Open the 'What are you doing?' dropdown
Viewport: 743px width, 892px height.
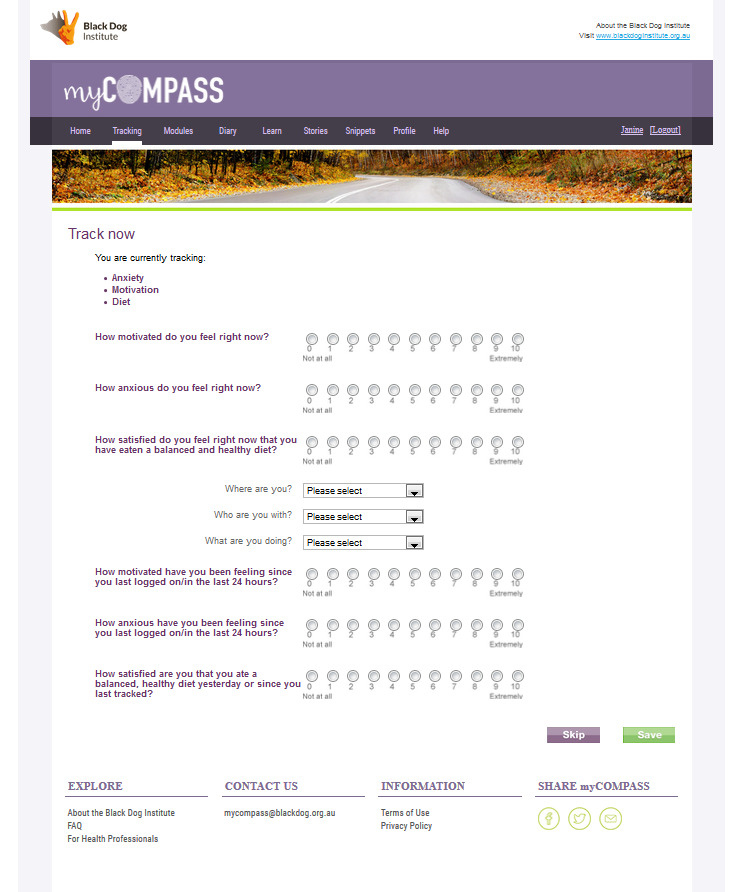tap(363, 543)
